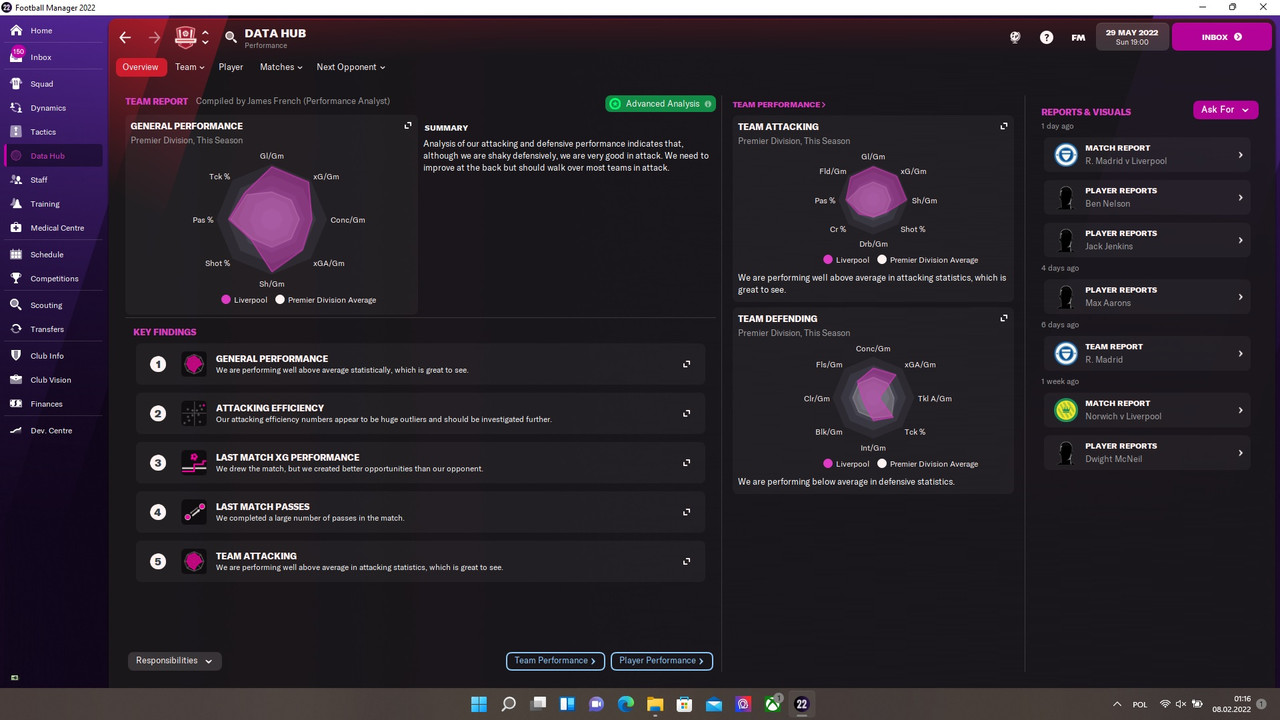Open the Medical Centre
The image size is (1280, 720).
(54, 228)
